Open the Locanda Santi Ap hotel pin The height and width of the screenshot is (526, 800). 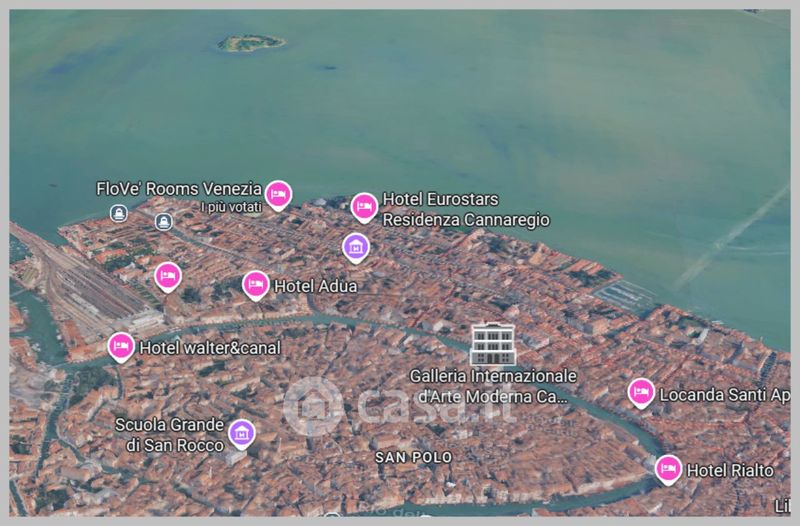[x=641, y=393]
